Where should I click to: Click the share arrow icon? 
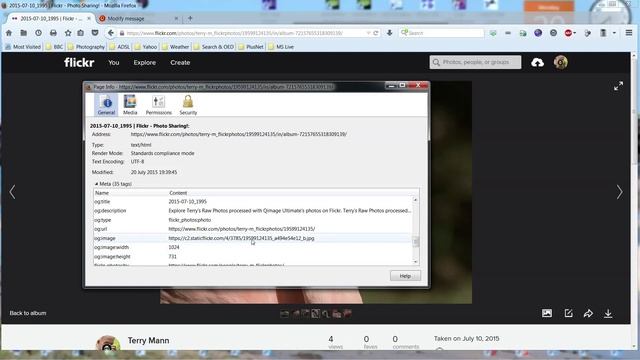(x=588, y=313)
